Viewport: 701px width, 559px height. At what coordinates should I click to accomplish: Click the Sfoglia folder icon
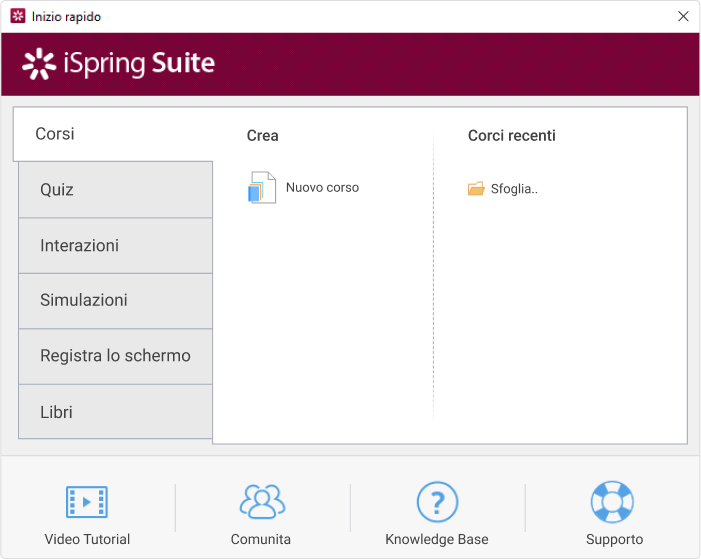476,189
